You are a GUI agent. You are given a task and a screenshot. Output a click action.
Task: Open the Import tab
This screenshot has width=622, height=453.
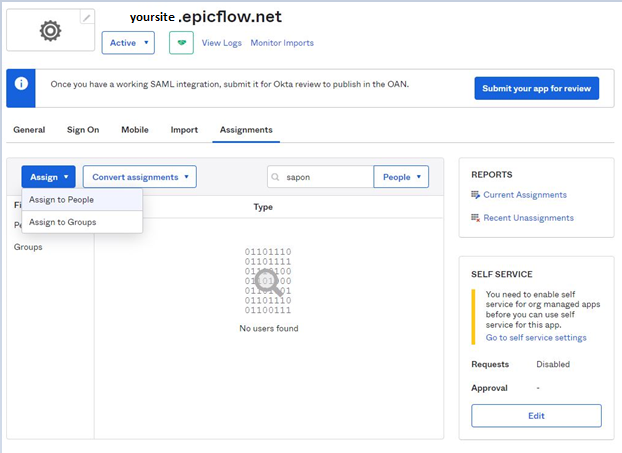click(184, 130)
